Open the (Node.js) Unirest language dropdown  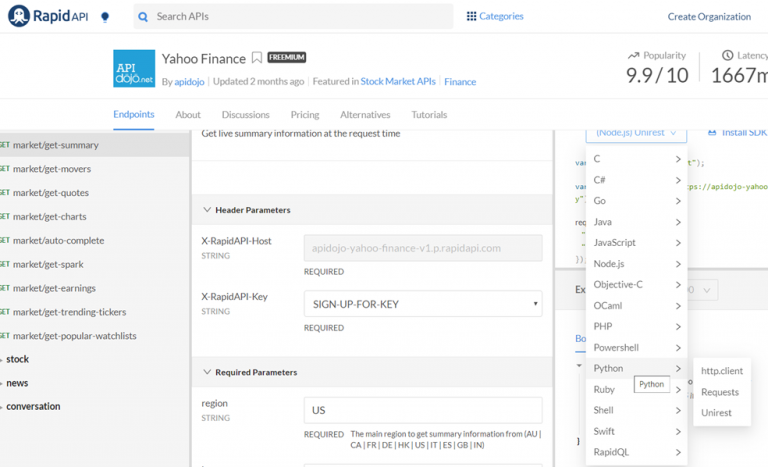tap(636, 132)
